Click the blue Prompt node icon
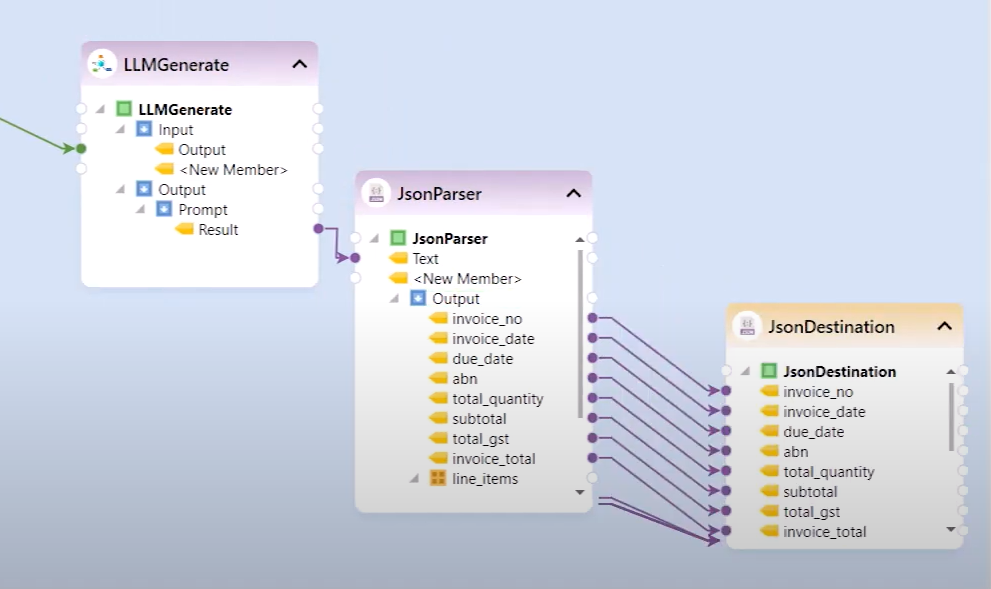 pyautogui.click(x=164, y=209)
